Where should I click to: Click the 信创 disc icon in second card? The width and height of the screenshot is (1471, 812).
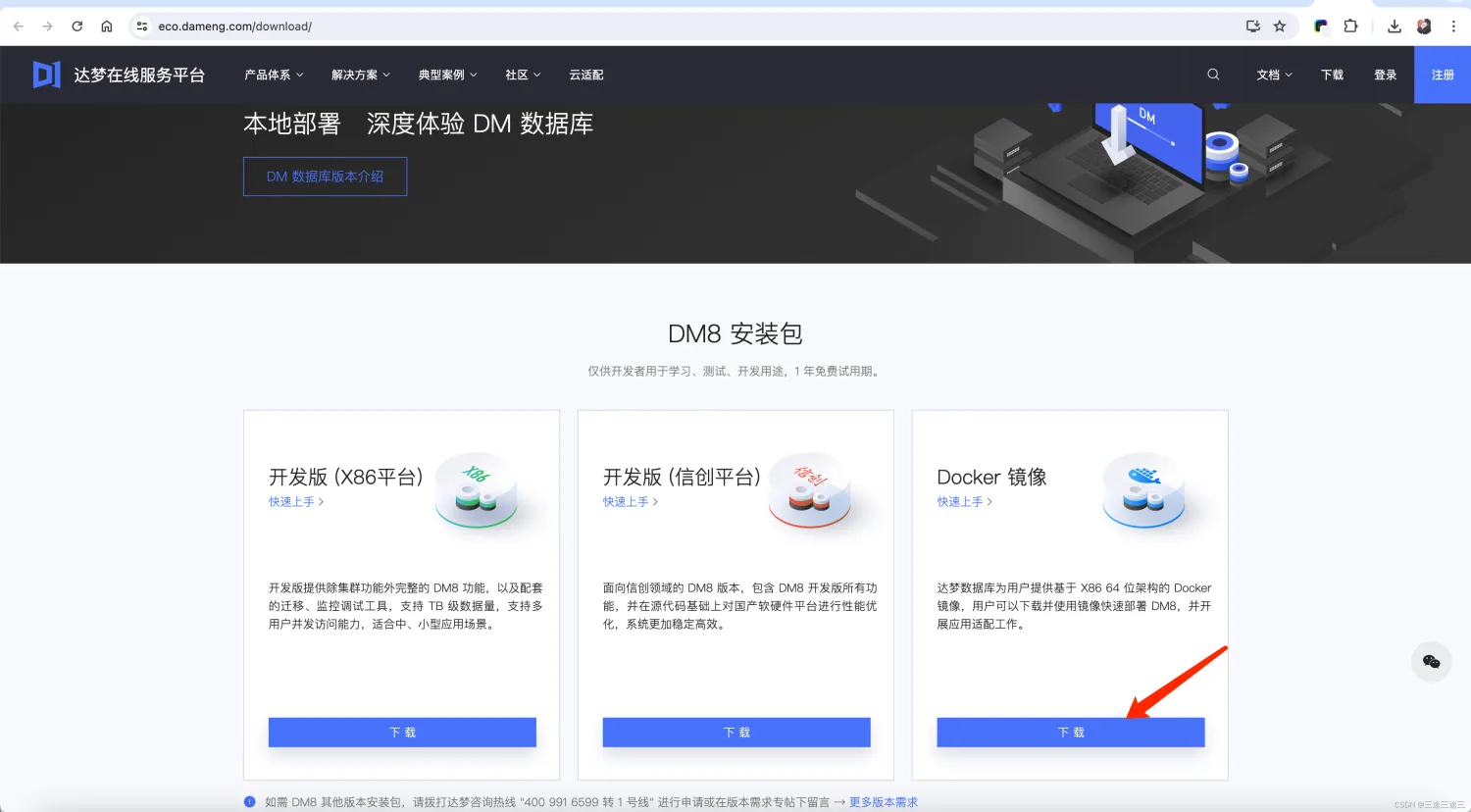811,490
